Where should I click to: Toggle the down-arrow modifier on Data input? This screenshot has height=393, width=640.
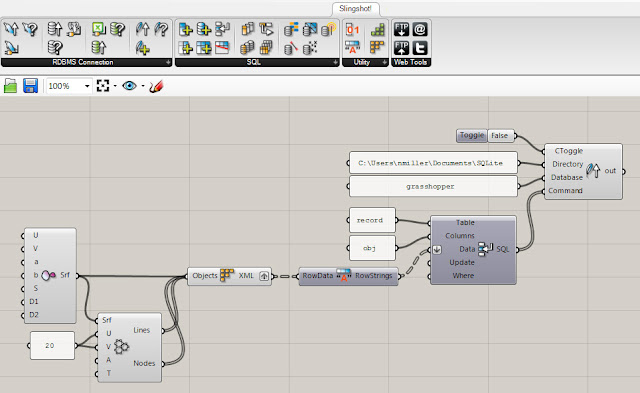(x=437, y=249)
